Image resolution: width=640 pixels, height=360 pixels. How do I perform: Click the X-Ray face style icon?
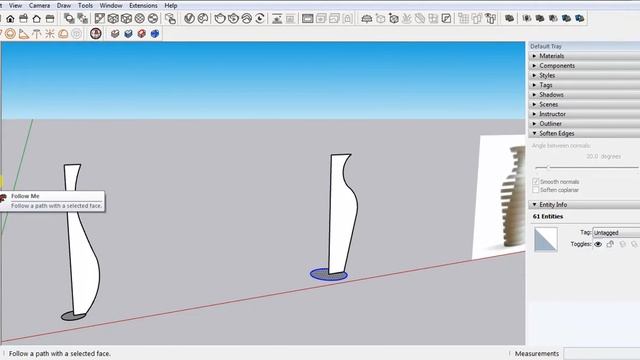pos(100,18)
